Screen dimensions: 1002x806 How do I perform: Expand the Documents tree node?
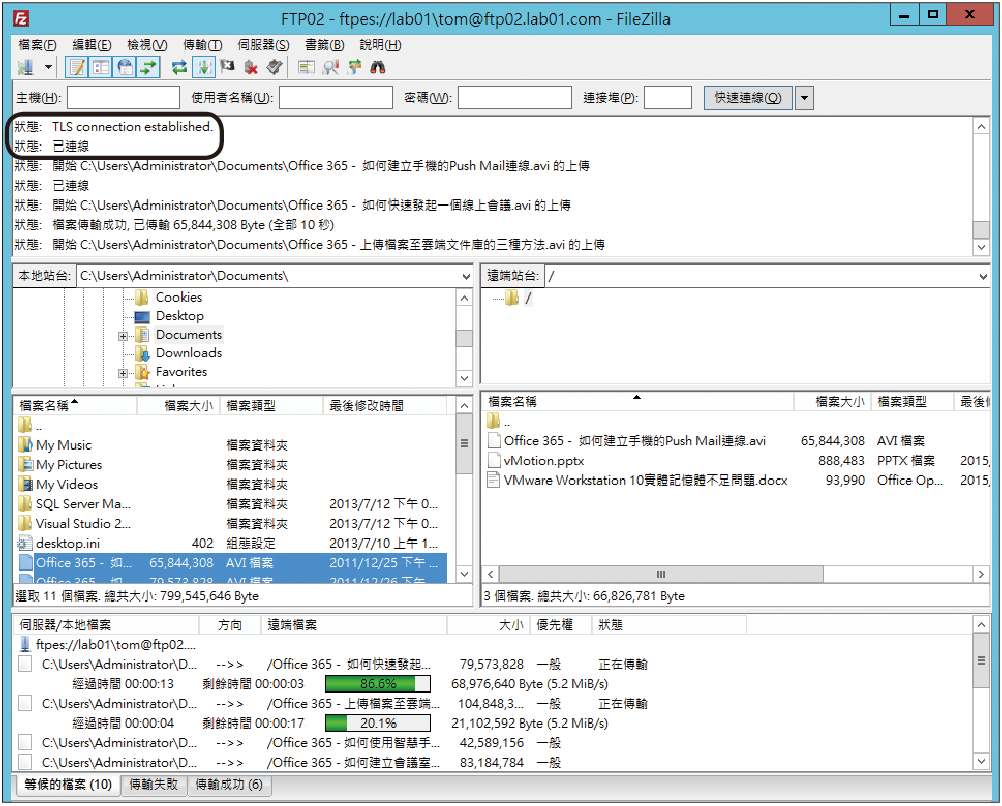click(123, 336)
